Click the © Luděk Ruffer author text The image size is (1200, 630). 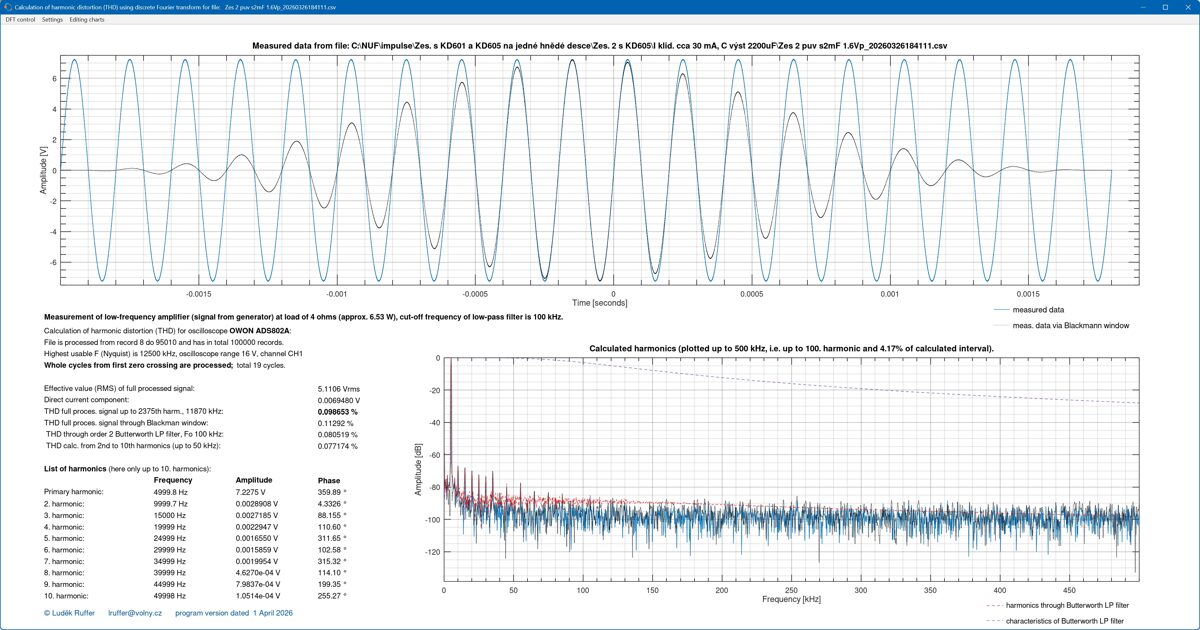click(x=69, y=612)
